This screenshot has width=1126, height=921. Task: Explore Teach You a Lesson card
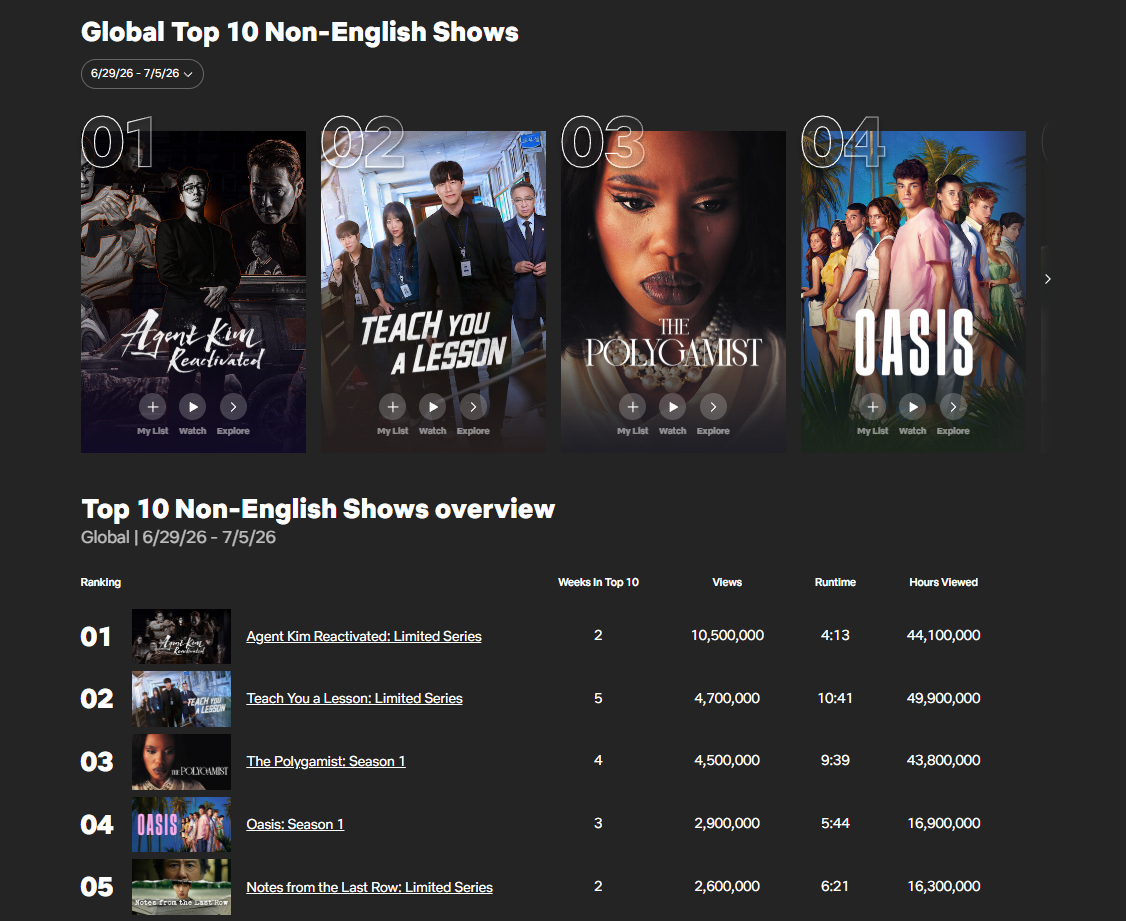coord(473,407)
